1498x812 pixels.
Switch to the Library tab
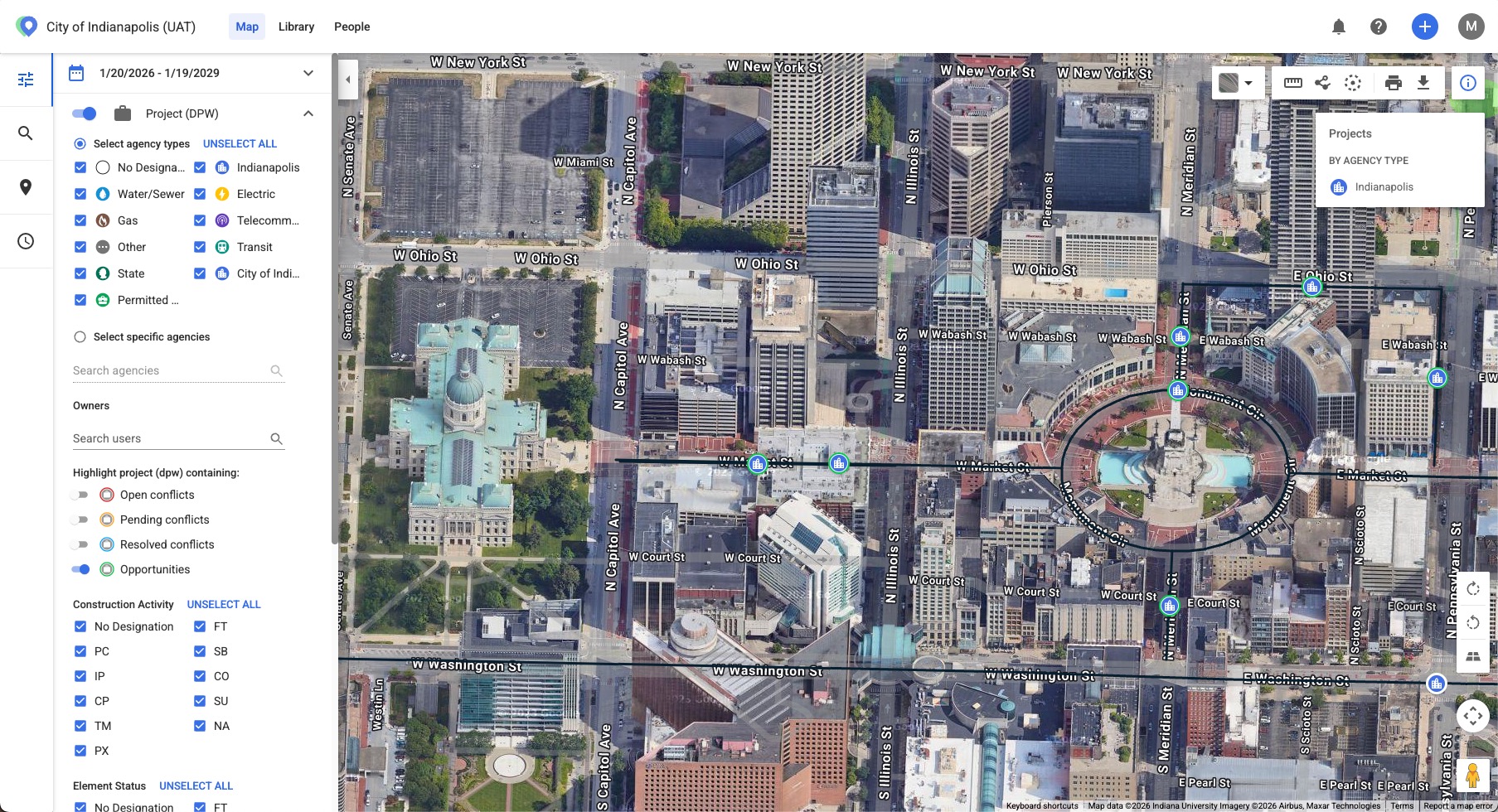click(296, 27)
